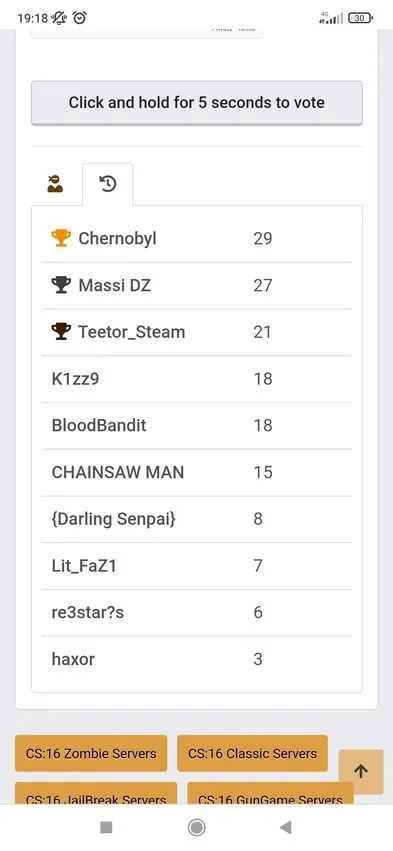The width and height of the screenshot is (393, 851).
Task: Select the BloodBandit player row
Action: (x=196, y=426)
